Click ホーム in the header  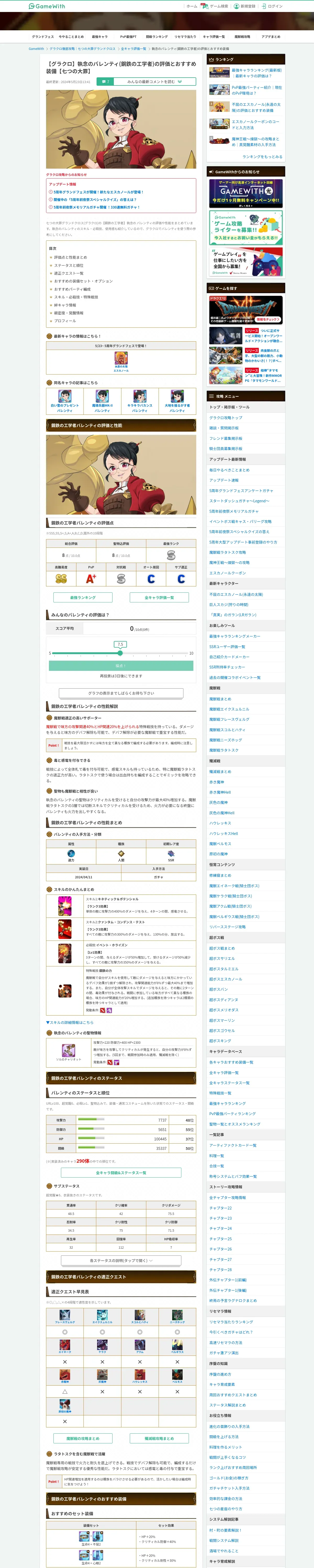(192, 6)
